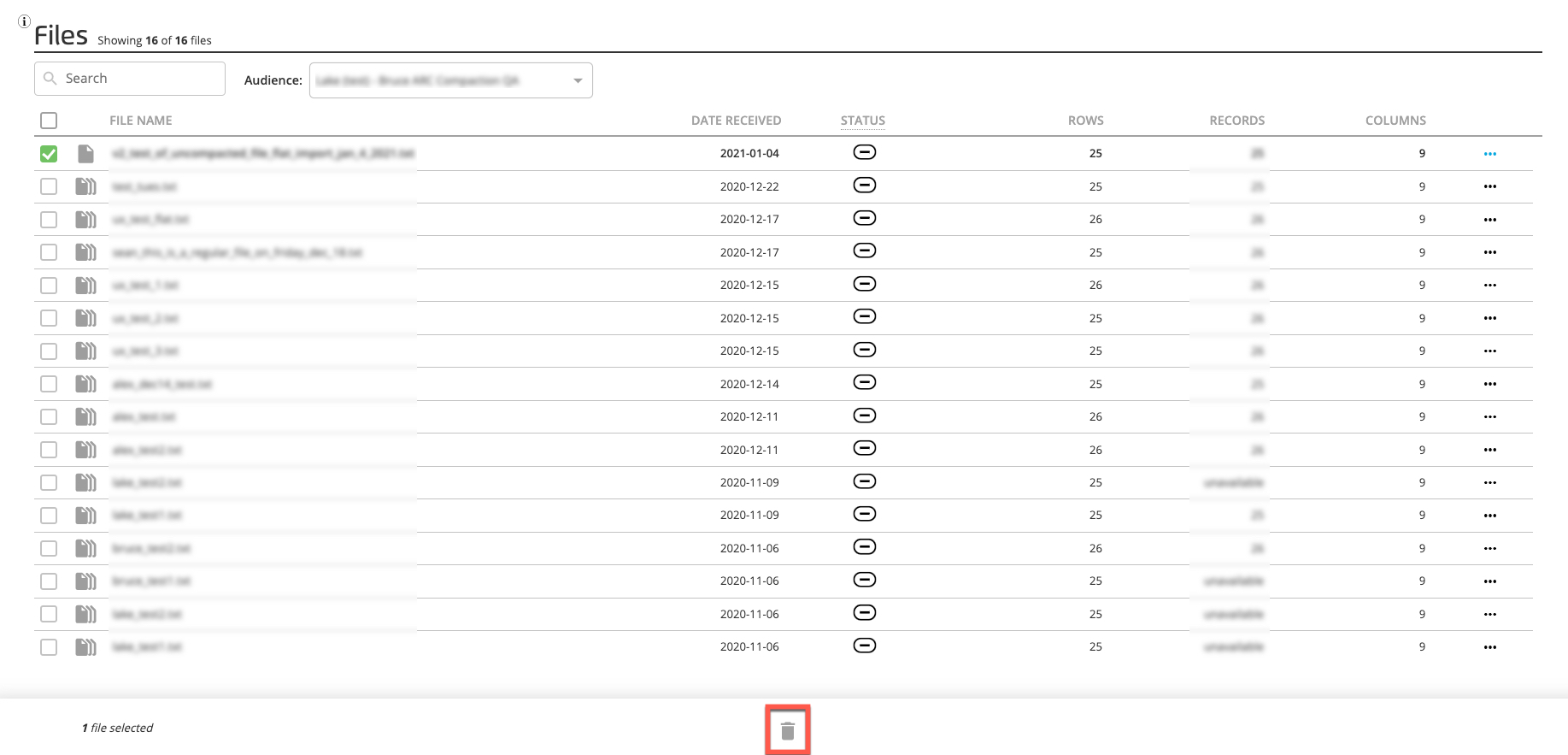Focus the Search input field
The width and height of the screenshot is (1568, 755).
[130, 79]
